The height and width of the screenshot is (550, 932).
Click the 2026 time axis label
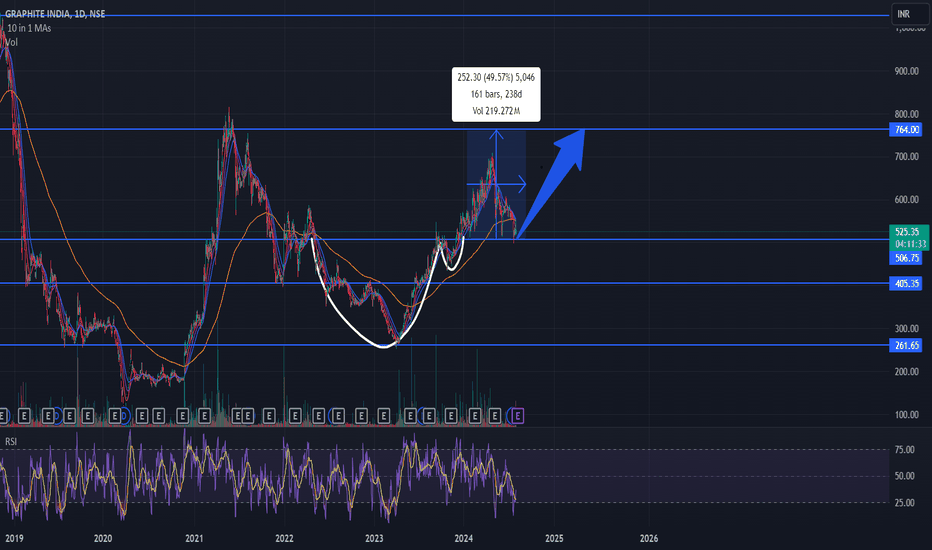pos(649,538)
